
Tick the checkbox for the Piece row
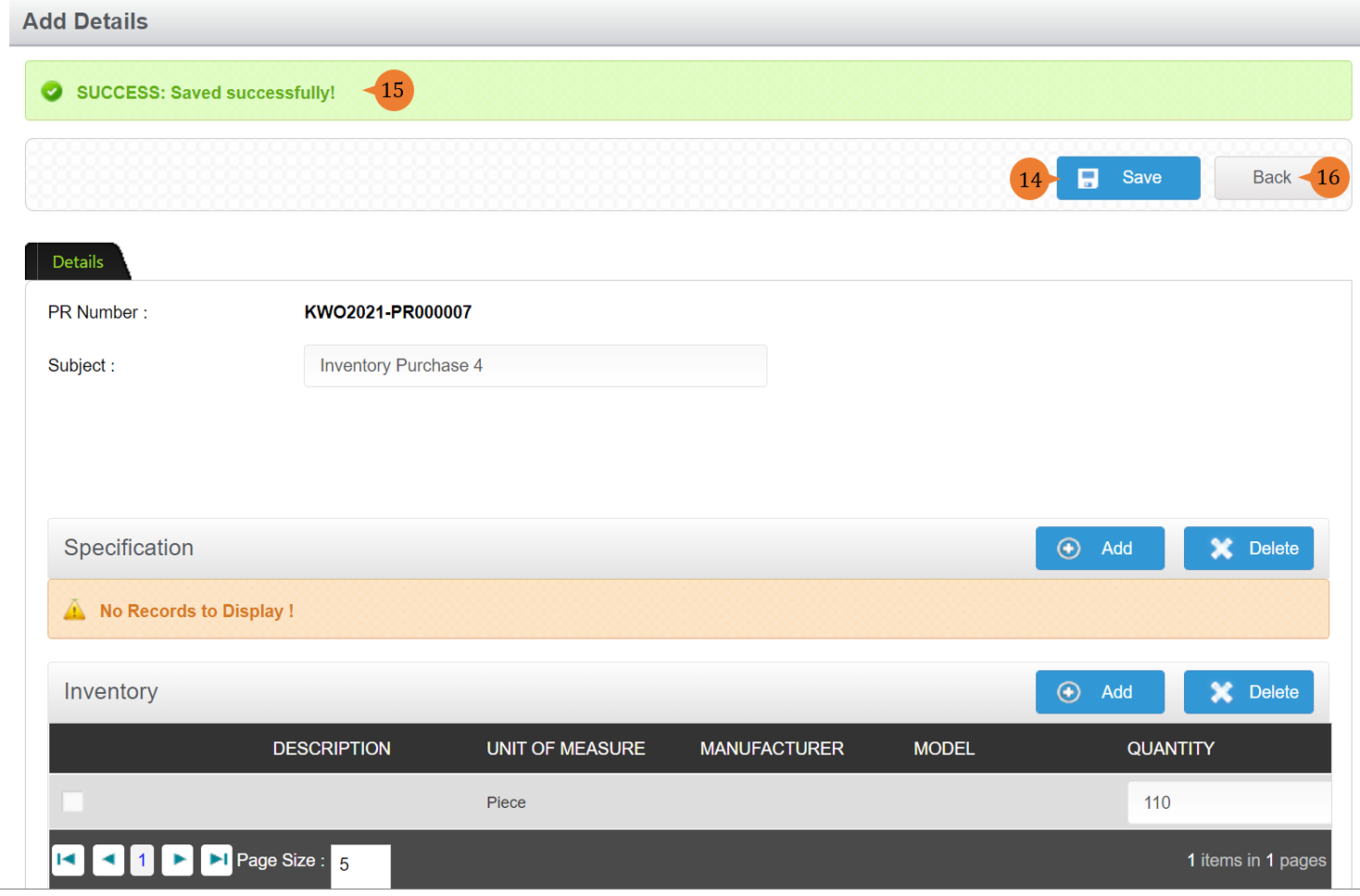point(73,801)
